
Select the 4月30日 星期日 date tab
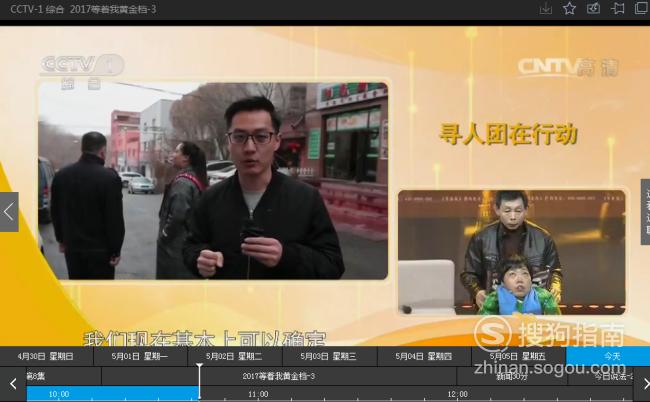coord(46,356)
